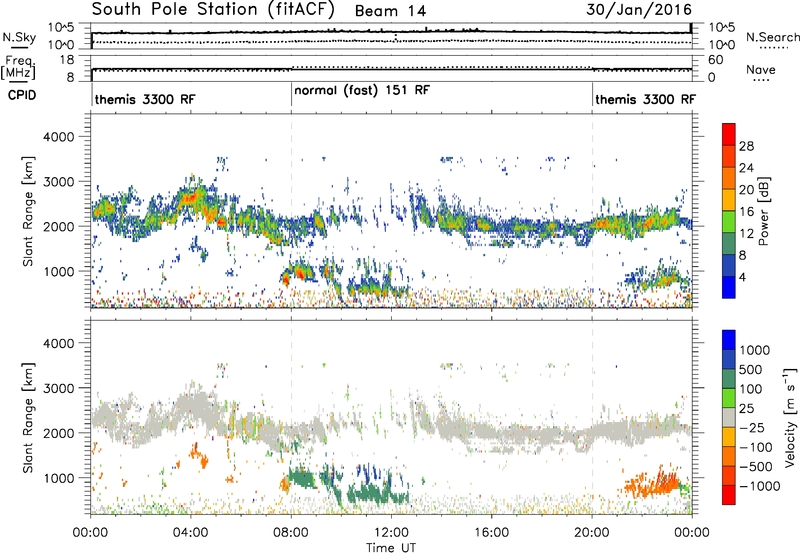Click the '12:00' time axis tick
Screen dimensions: 800x554
pos(391,533)
